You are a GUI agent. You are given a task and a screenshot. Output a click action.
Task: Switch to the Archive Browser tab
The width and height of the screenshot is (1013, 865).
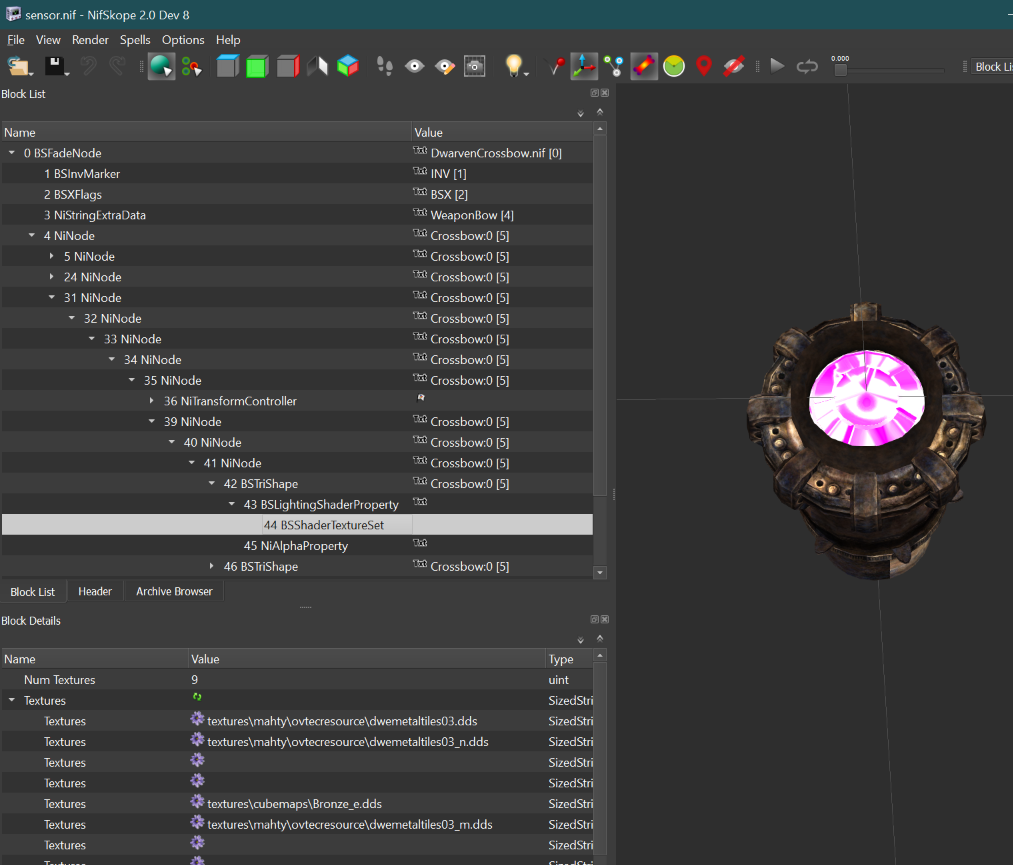[x=174, y=592]
